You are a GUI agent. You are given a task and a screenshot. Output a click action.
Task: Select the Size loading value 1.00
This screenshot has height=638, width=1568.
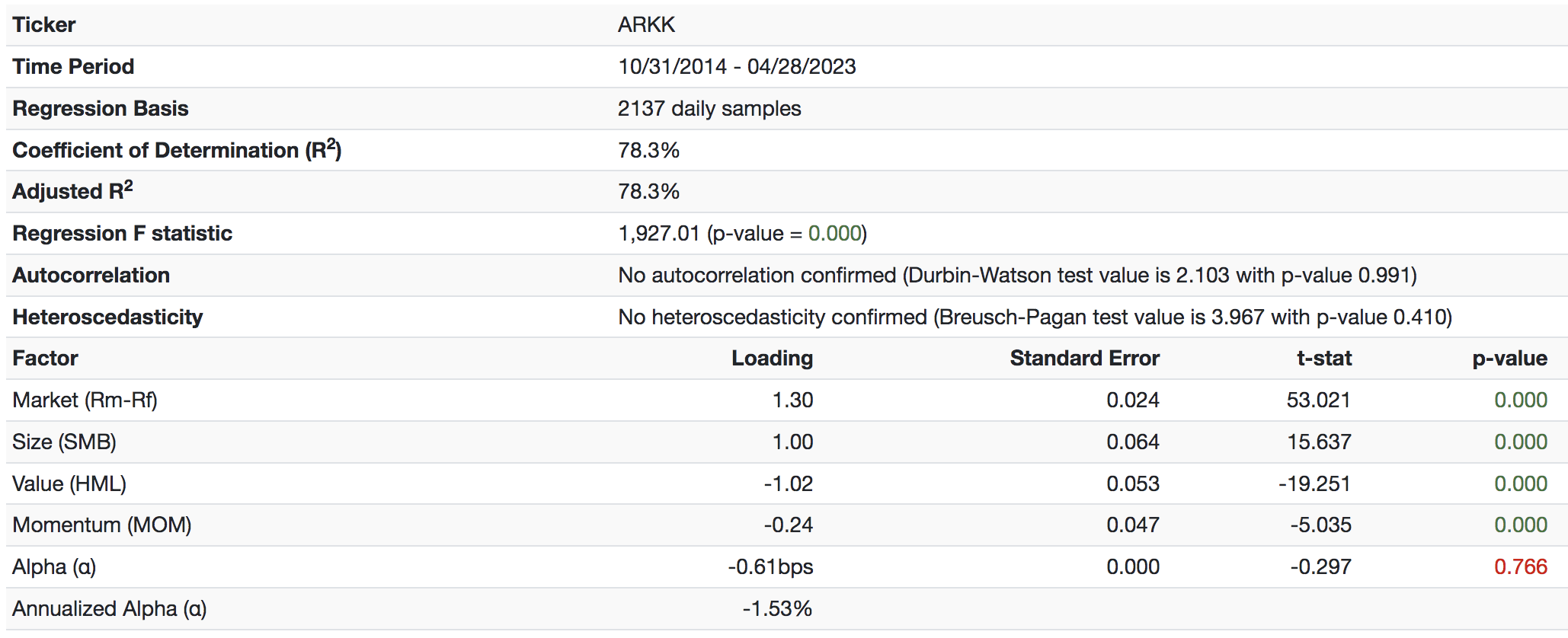792,442
